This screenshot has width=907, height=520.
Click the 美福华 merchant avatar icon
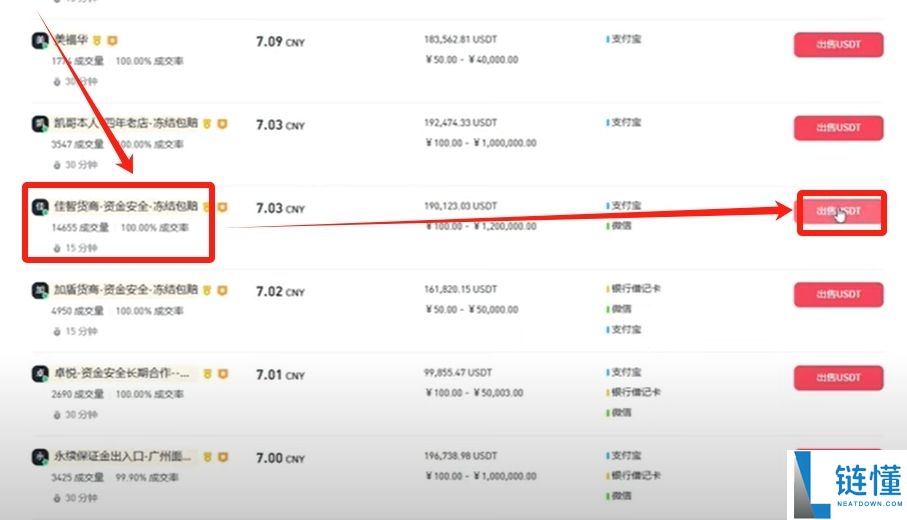click(41, 41)
